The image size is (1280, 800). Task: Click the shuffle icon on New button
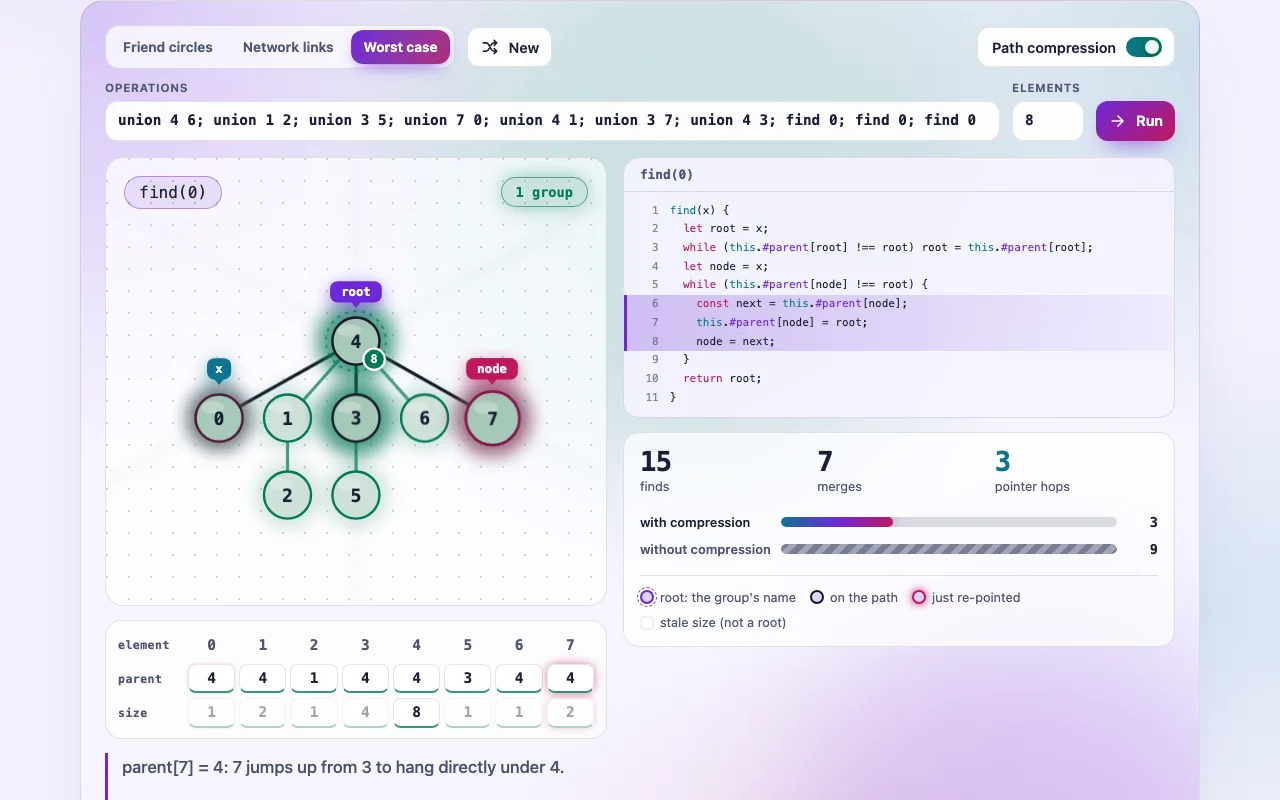tap(490, 47)
